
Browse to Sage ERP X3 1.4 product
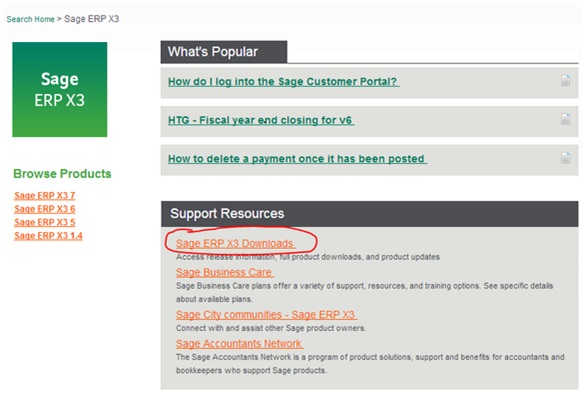pyautogui.click(x=48, y=236)
